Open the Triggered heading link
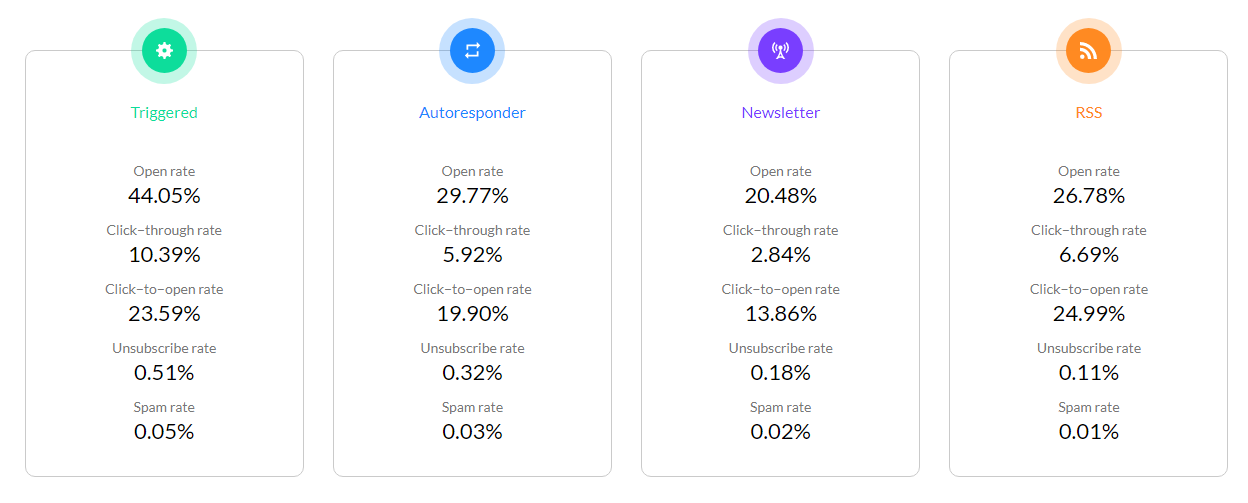This screenshot has width=1248, height=503. point(164,113)
